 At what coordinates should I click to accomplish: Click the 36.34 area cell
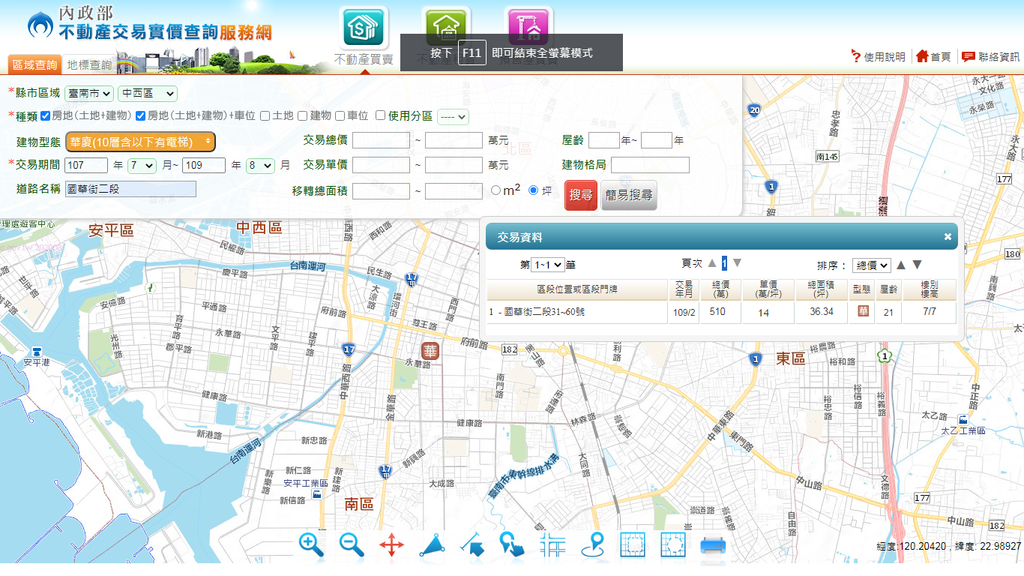pos(822,312)
